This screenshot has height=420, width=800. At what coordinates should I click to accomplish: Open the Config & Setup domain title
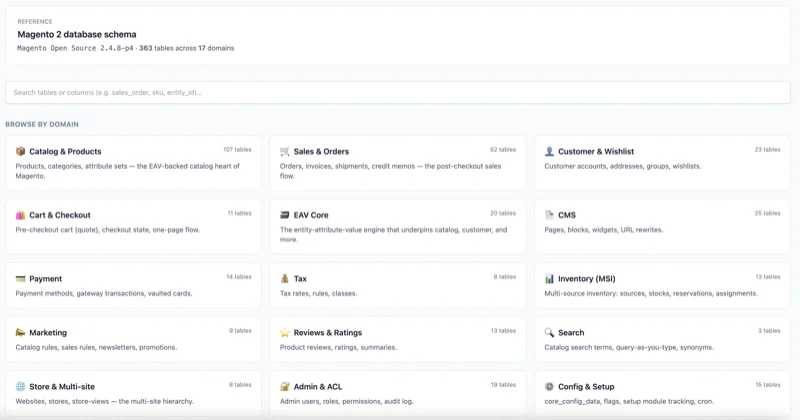click(586, 386)
